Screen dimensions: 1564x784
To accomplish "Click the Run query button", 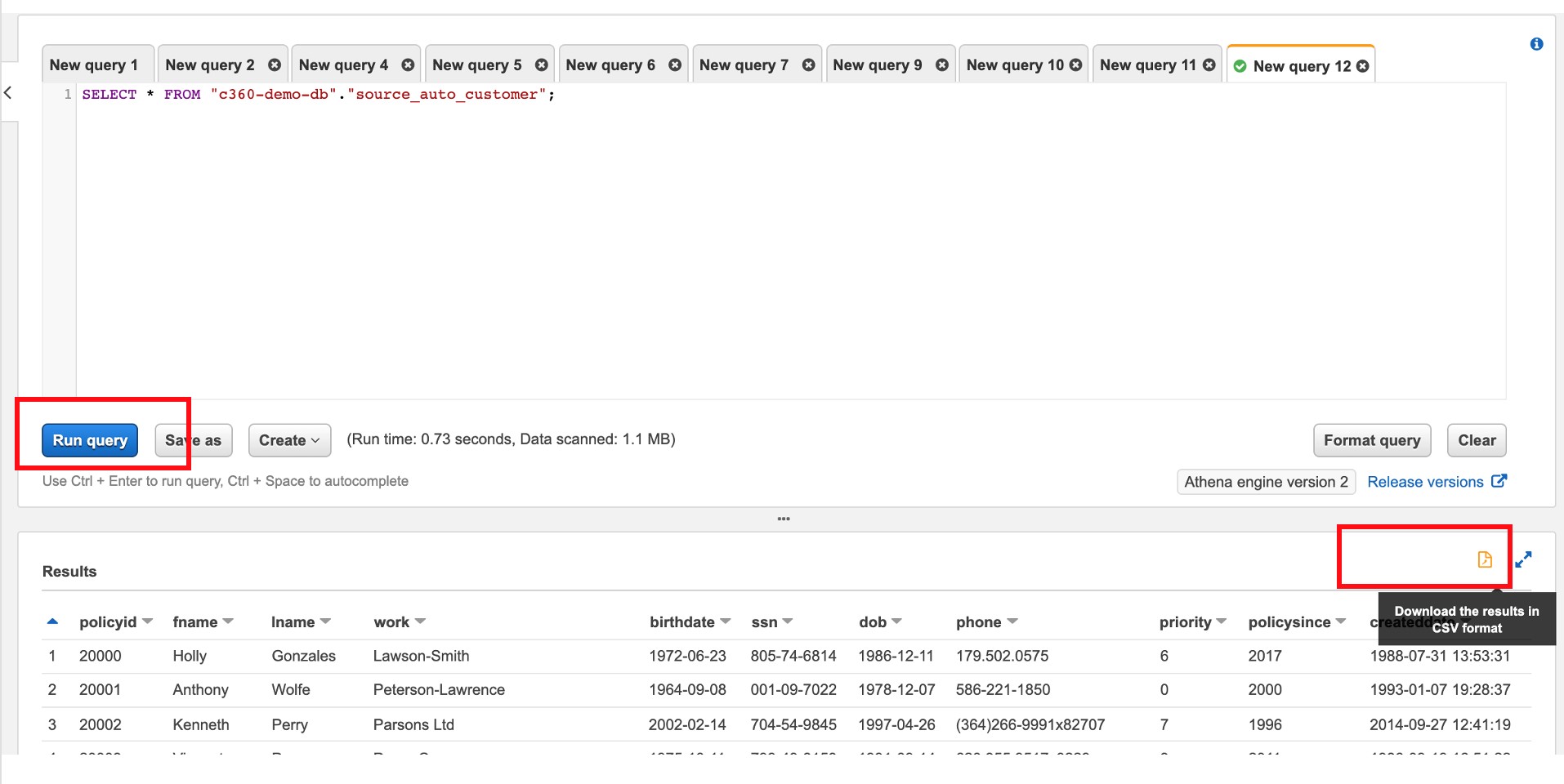I will pos(90,440).
